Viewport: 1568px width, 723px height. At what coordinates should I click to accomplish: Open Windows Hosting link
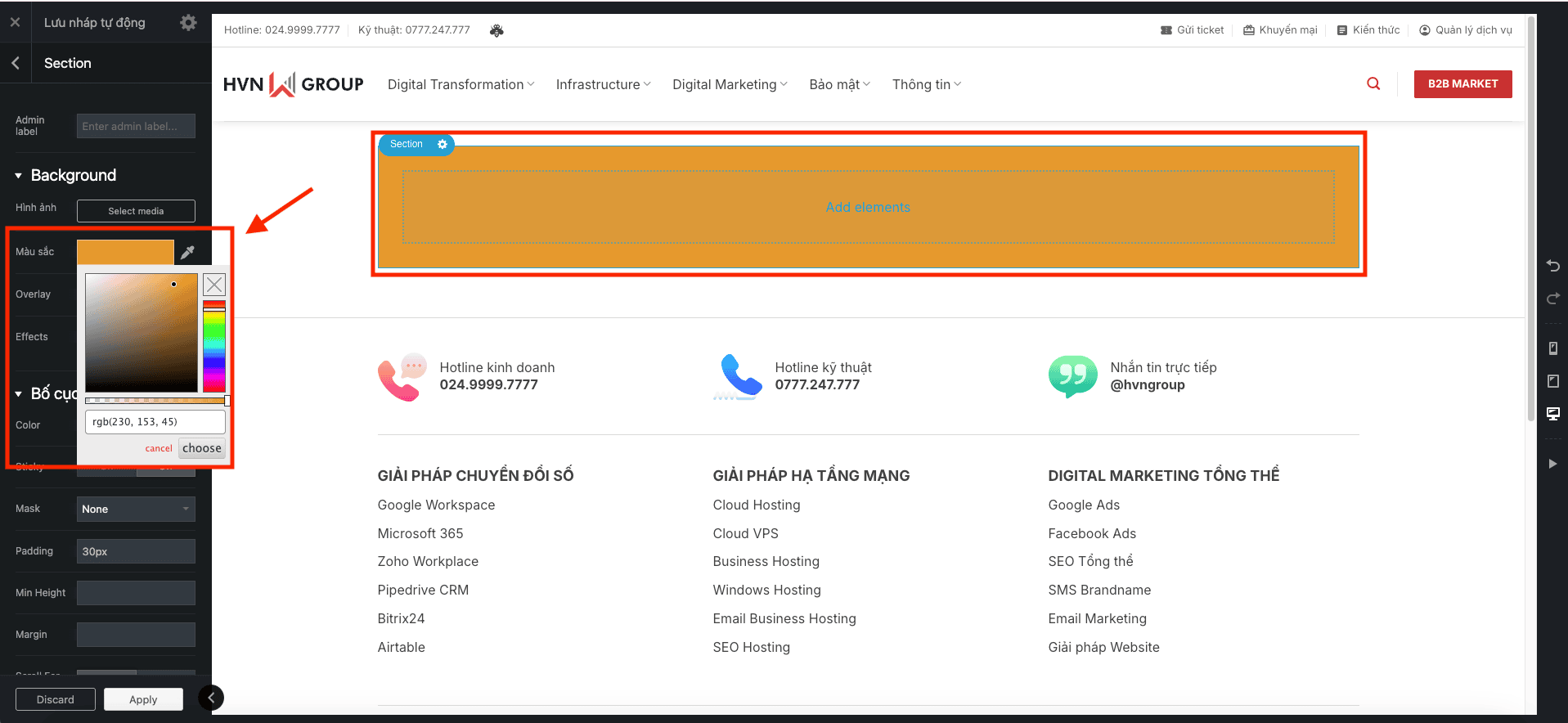pyautogui.click(x=766, y=591)
